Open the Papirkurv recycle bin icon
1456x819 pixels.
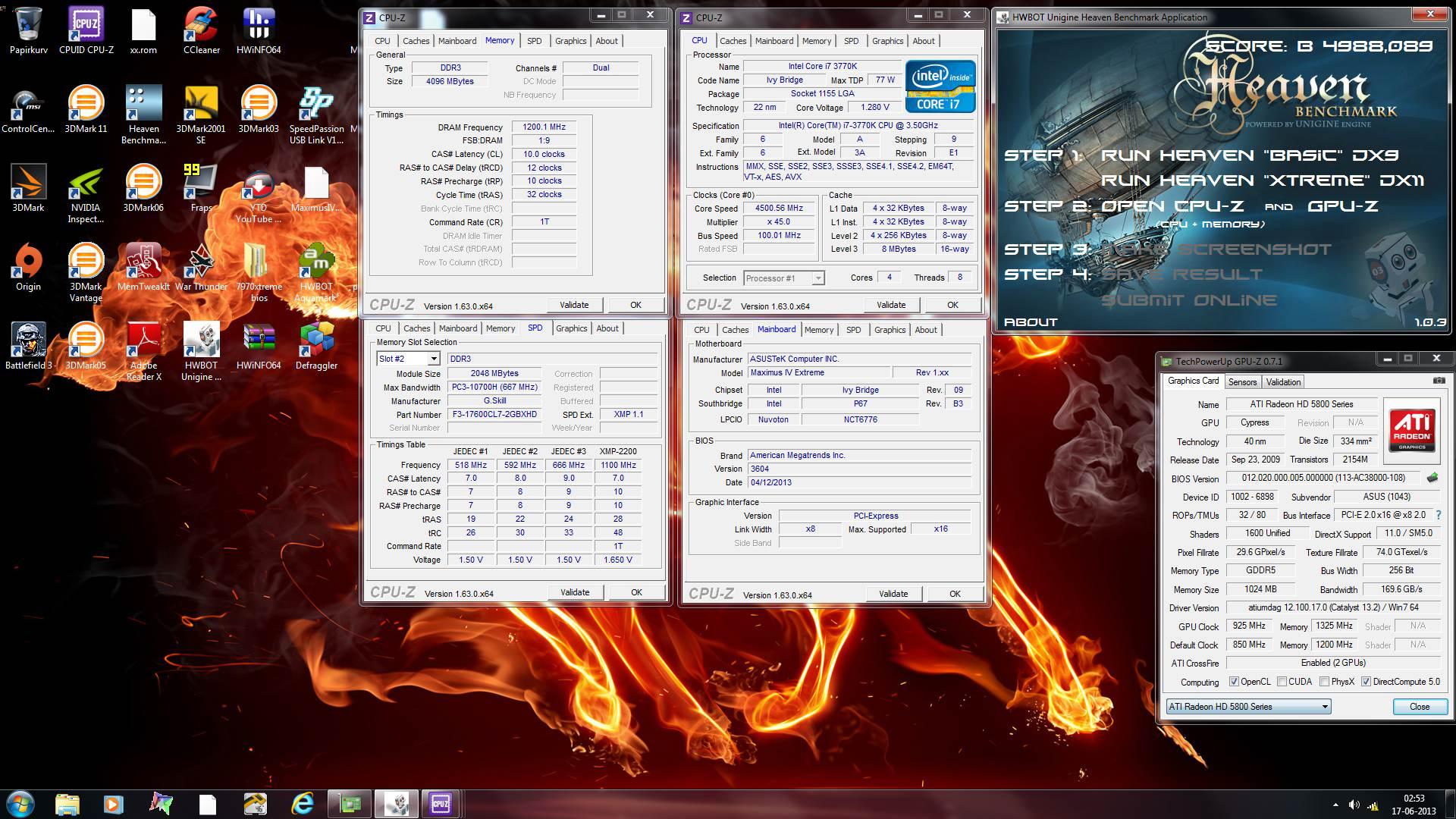(28, 30)
